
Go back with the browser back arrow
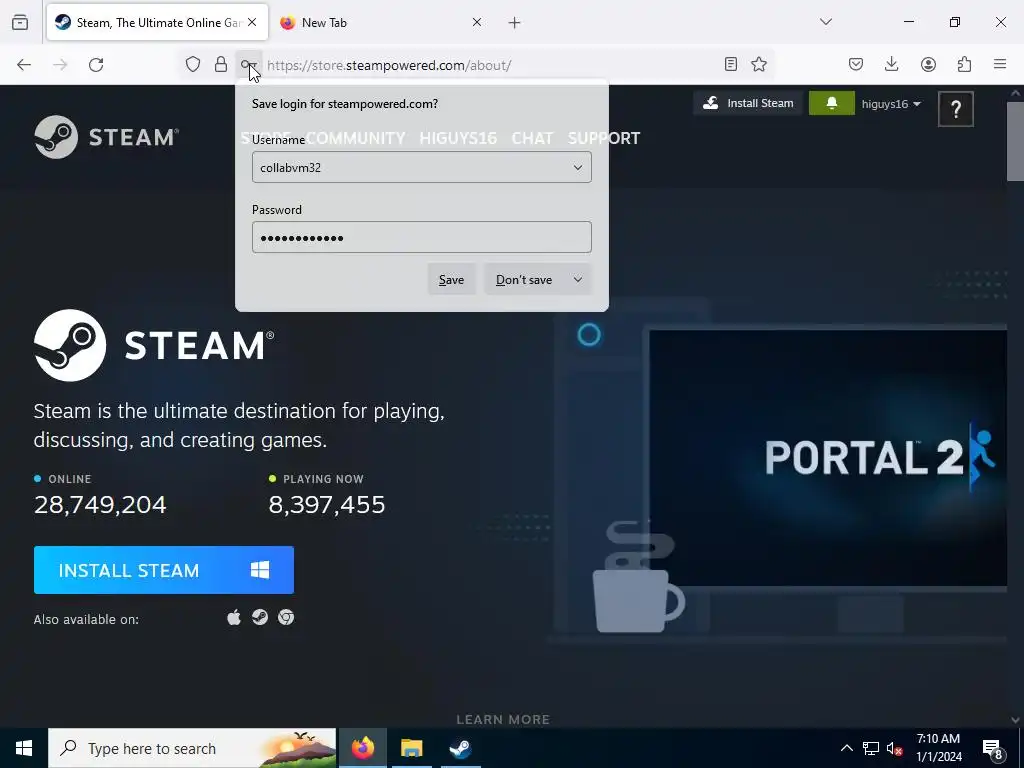pyautogui.click(x=24, y=64)
